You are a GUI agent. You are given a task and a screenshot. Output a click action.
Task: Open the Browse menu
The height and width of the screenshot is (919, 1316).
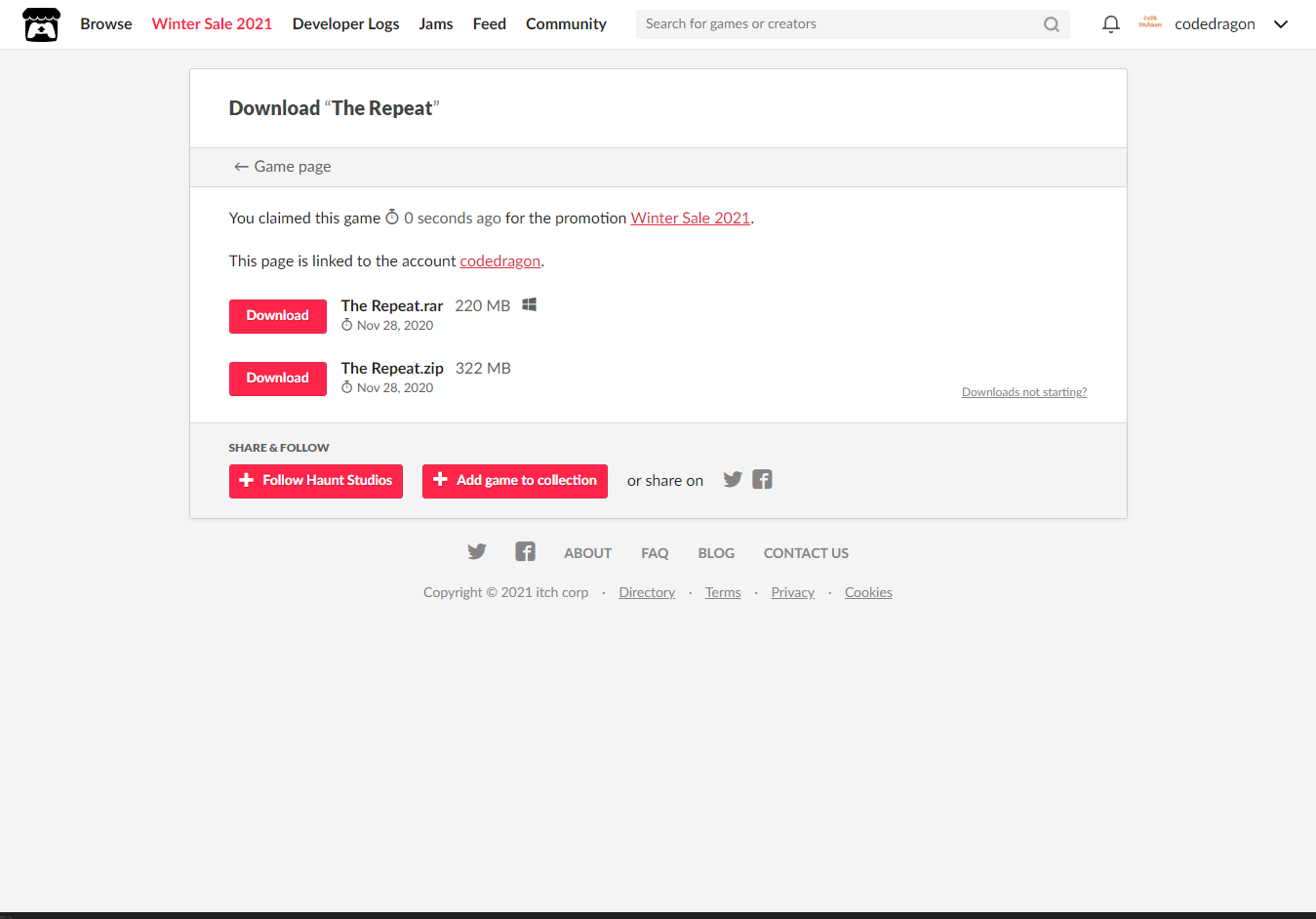pyautogui.click(x=105, y=24)
